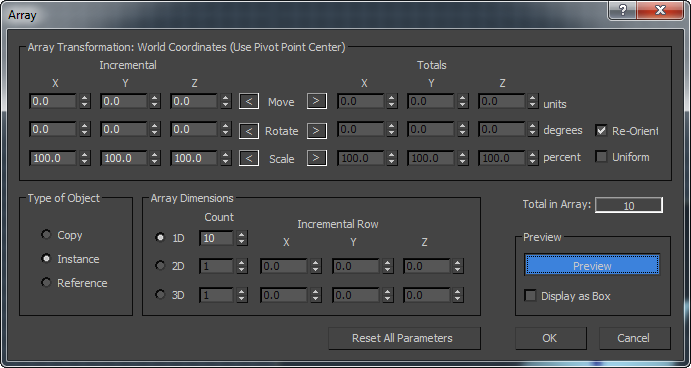Click the 2D Count spinner
Viewport: 691px width, 368px height.
[241, 266]
